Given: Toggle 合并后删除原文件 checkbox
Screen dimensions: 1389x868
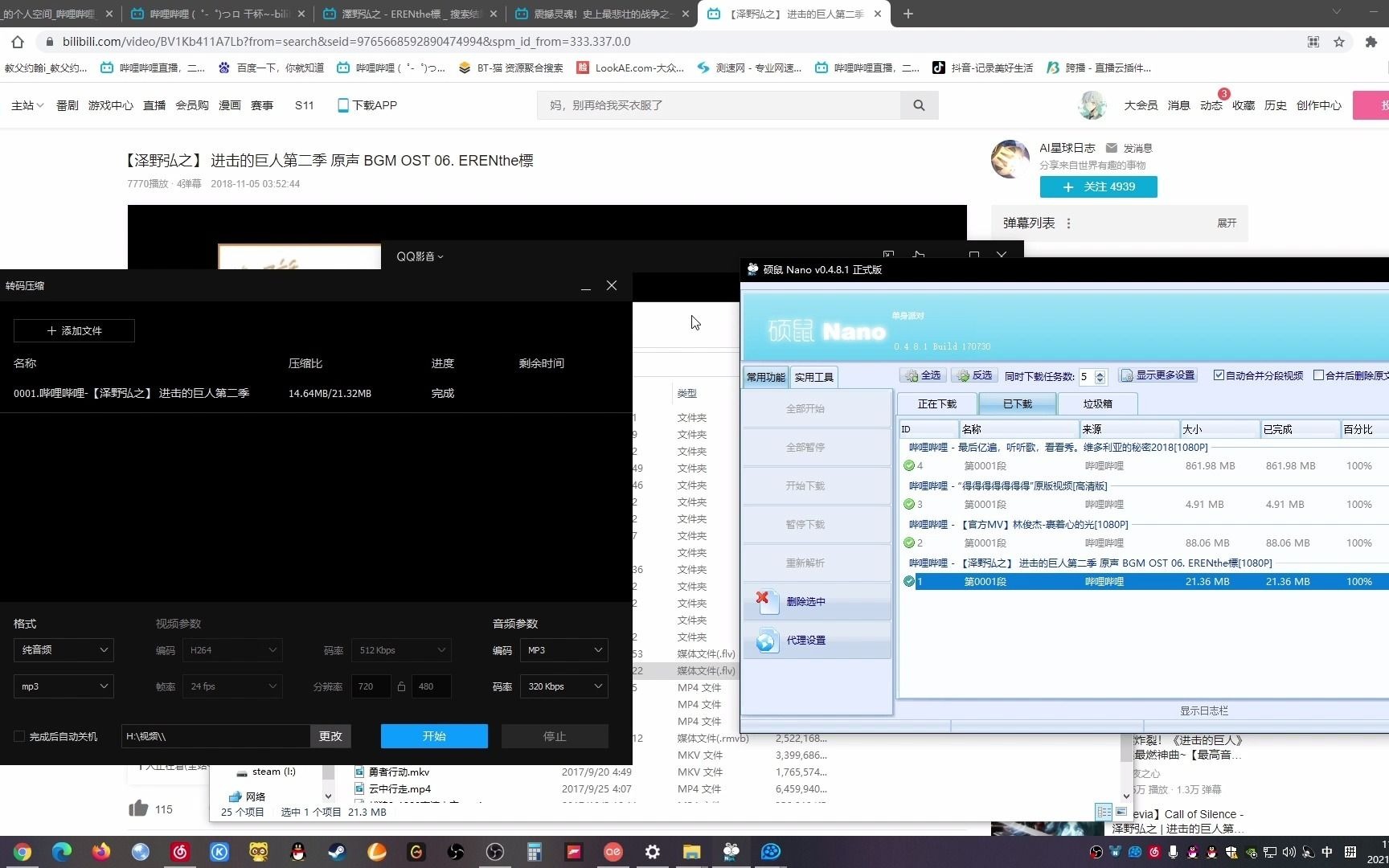Looking at the screenshot, I should coord(1318,375).
